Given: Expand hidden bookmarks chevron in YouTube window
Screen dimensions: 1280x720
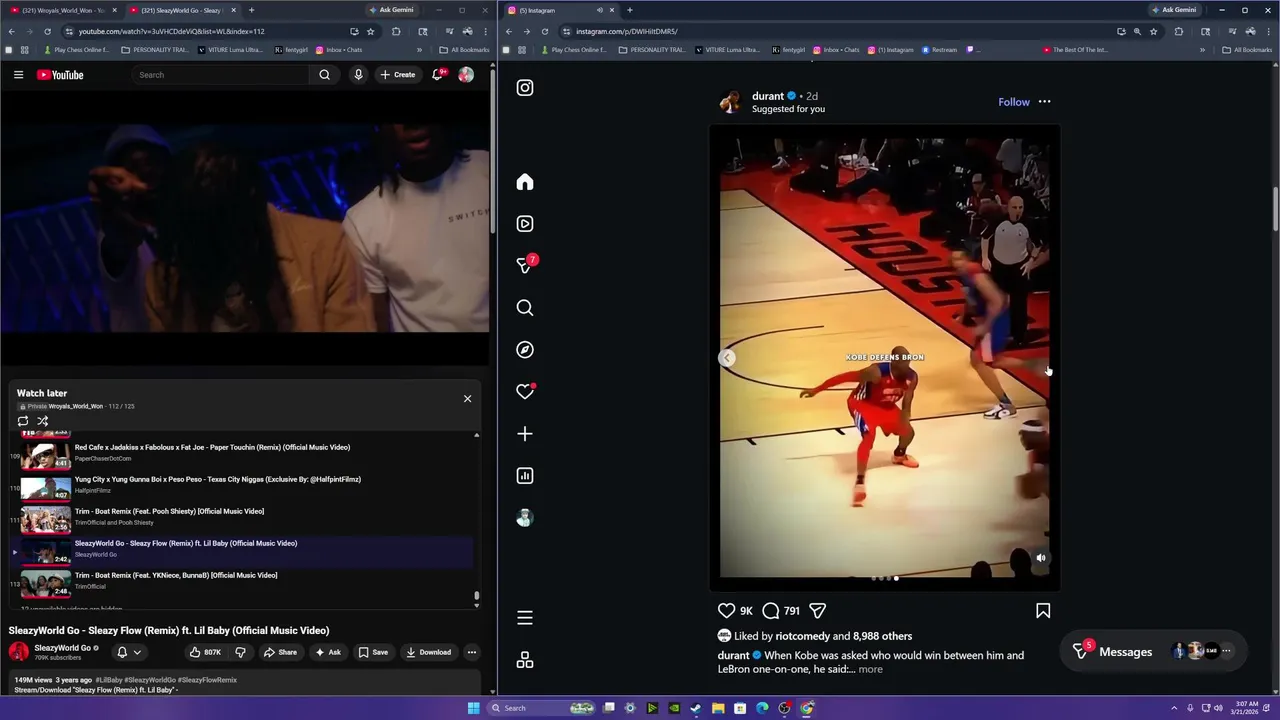Looking at the screenshot, I should pyautogui.click(x=420, y=50).
